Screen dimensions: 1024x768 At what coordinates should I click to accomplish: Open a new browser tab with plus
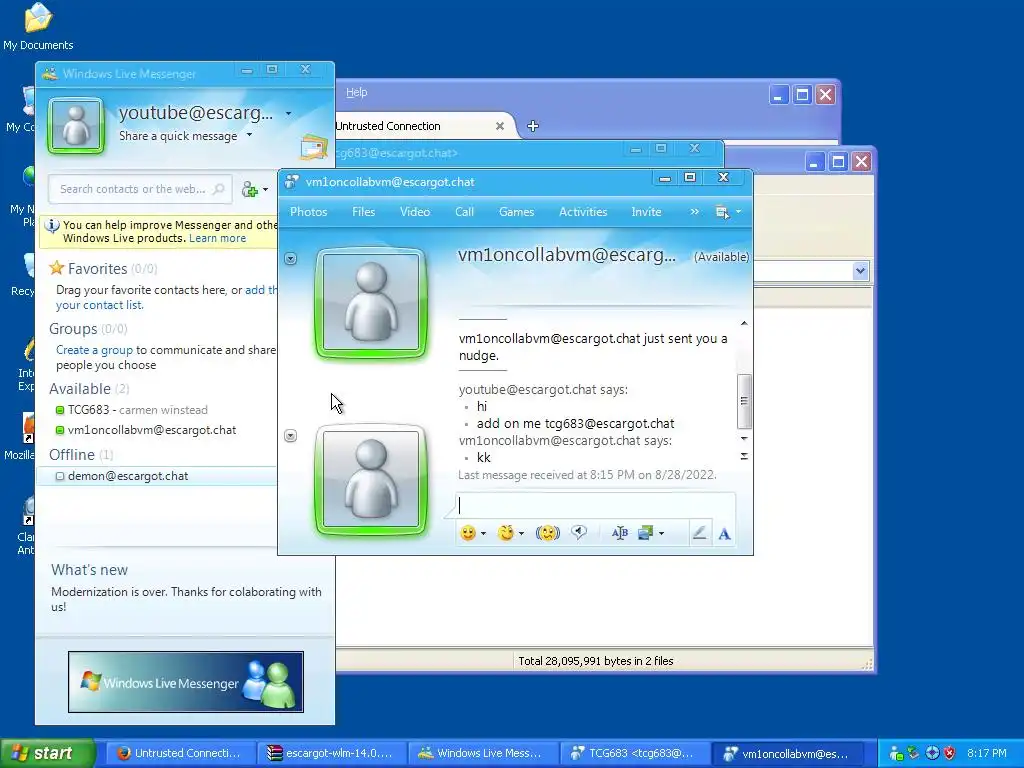533,126
